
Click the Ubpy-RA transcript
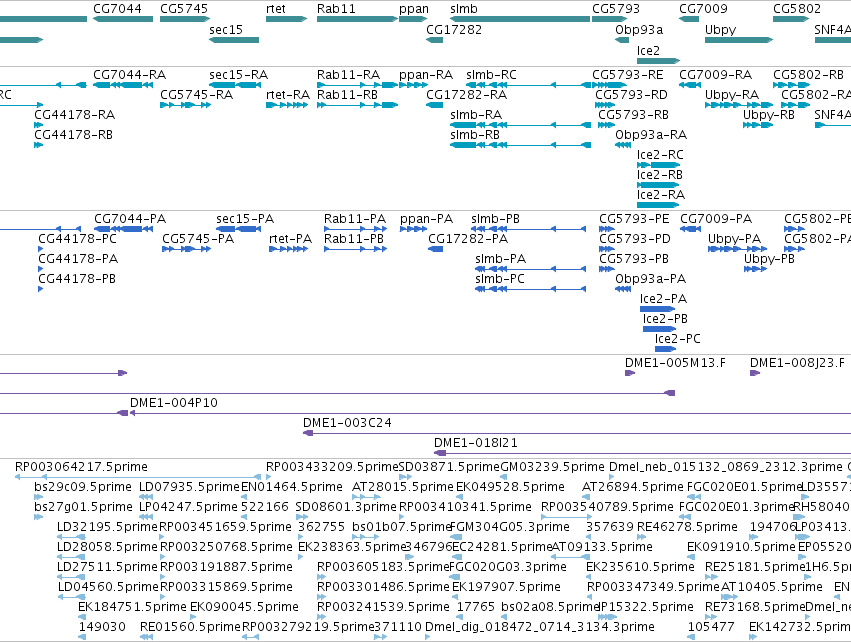[x=739, y=105]
